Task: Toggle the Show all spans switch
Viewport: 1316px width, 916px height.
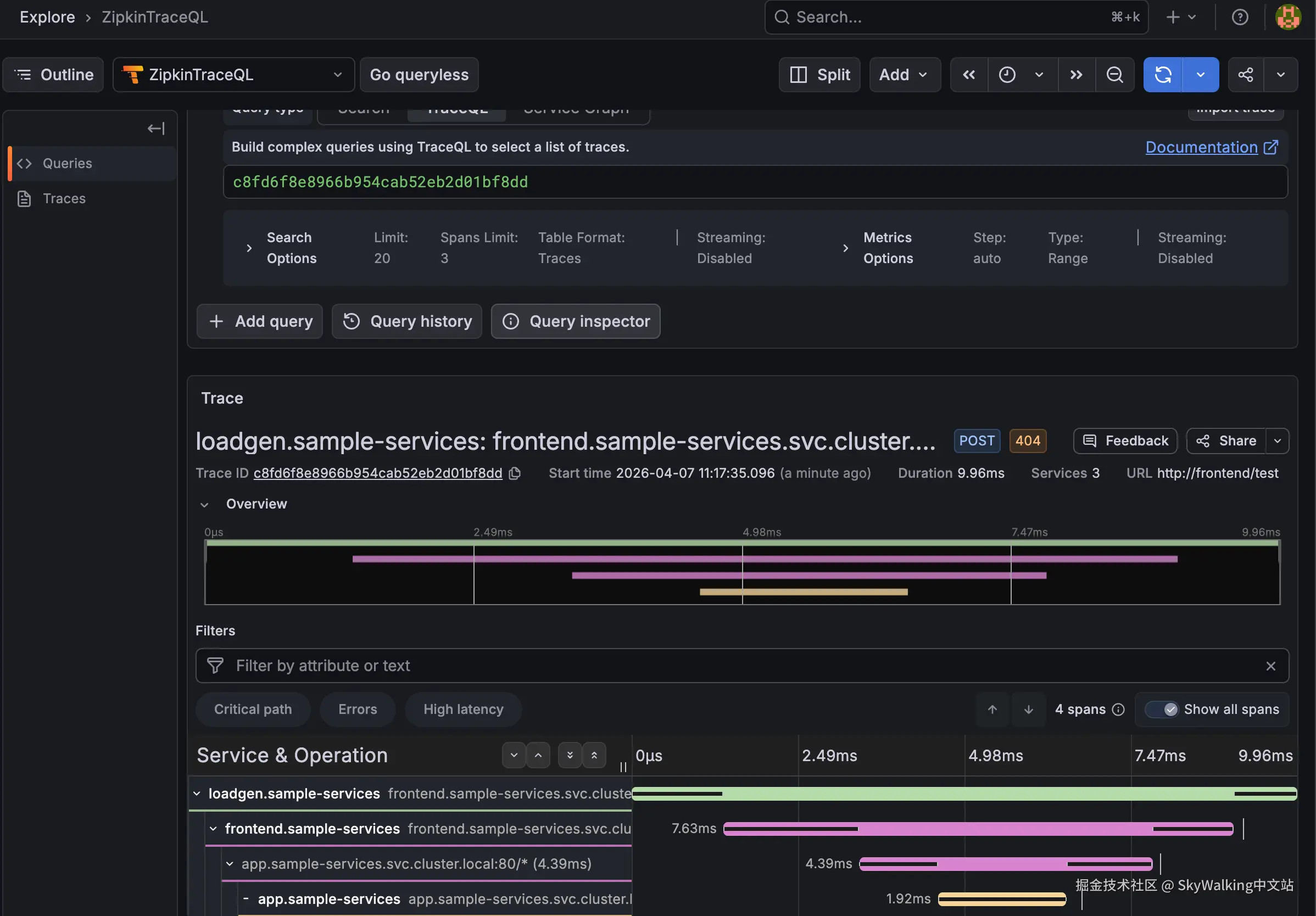Action: [1162, 710]
